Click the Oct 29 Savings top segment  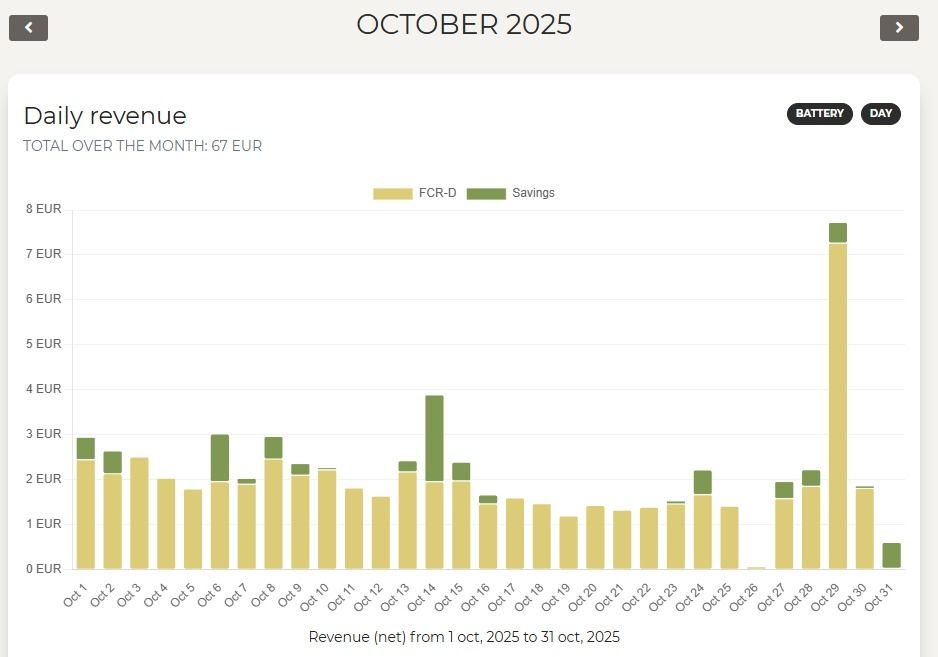point(838,232)
